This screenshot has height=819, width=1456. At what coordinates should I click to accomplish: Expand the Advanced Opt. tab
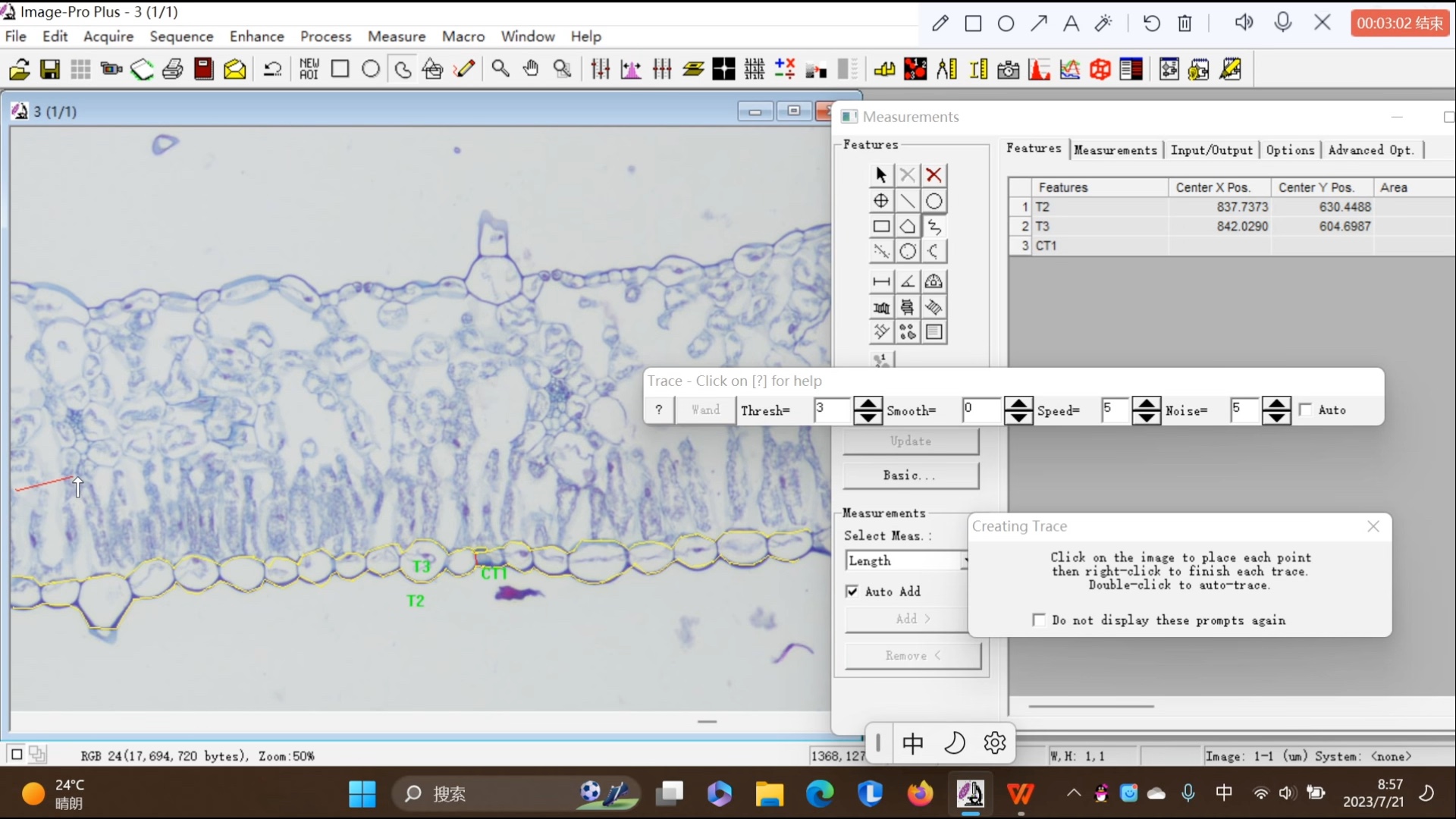pos(1372,150)
